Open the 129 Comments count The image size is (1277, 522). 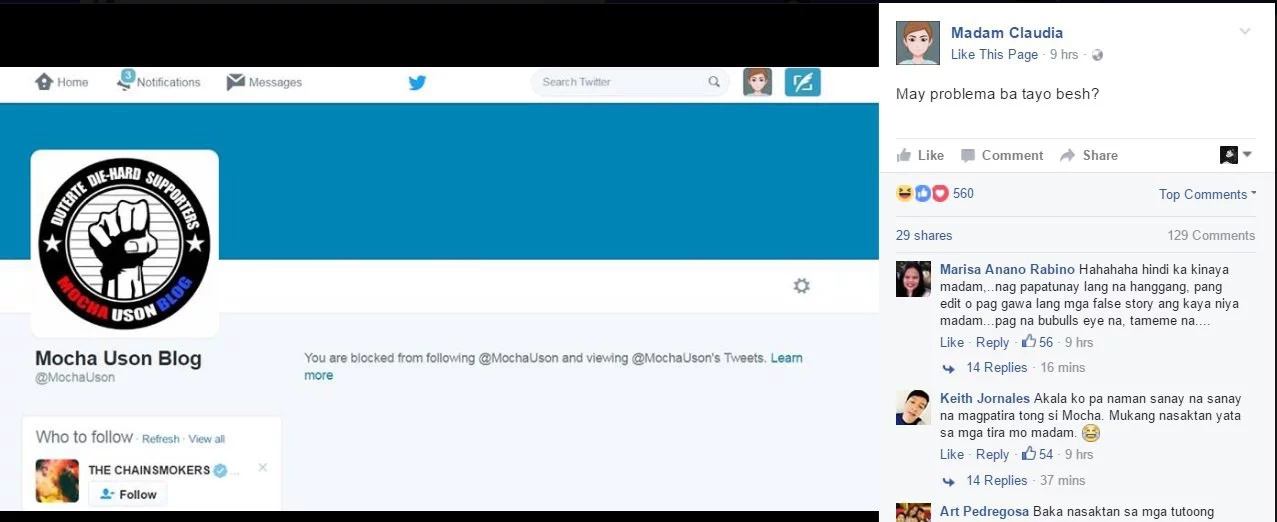(x=1211, y=236)
